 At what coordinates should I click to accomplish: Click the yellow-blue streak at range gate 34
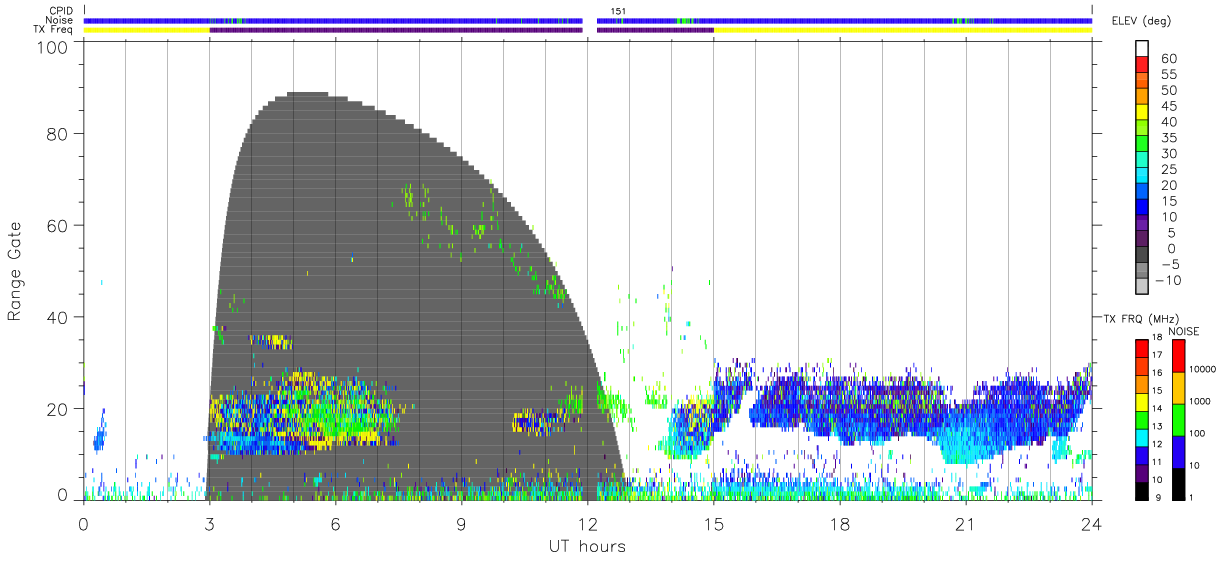(x=271, y=341)
